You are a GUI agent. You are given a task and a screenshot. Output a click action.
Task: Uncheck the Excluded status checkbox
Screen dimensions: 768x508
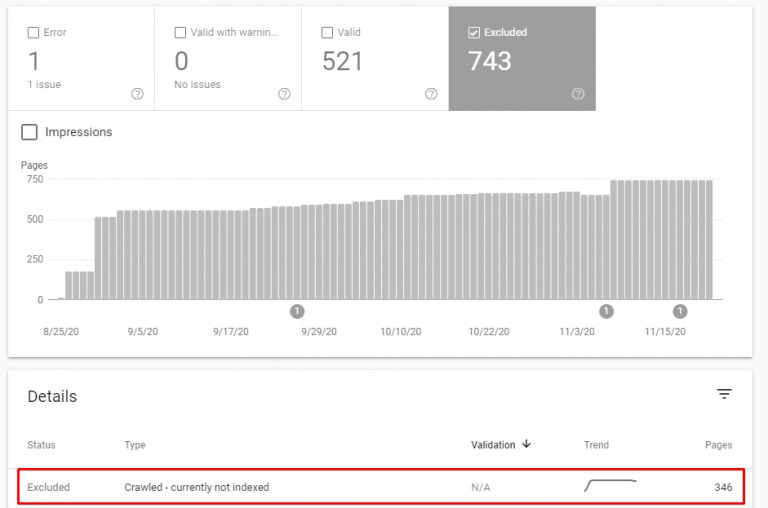coord(474,33)
